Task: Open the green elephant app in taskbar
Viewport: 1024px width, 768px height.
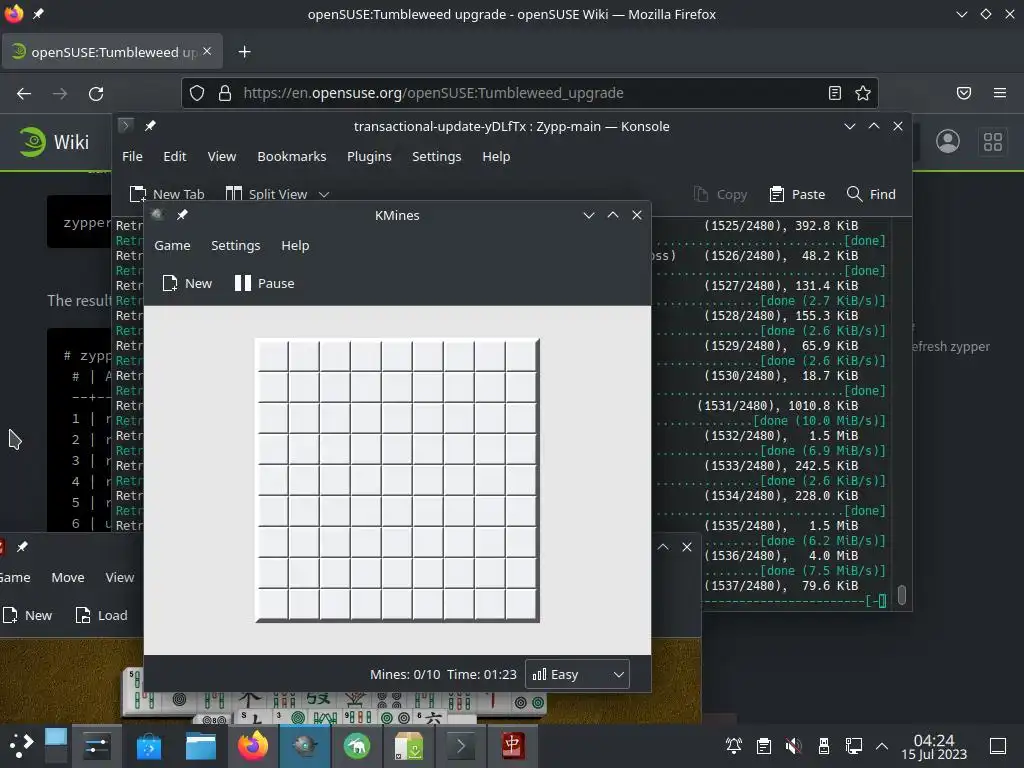Action: pyautogui.click(x=357, y=746)
